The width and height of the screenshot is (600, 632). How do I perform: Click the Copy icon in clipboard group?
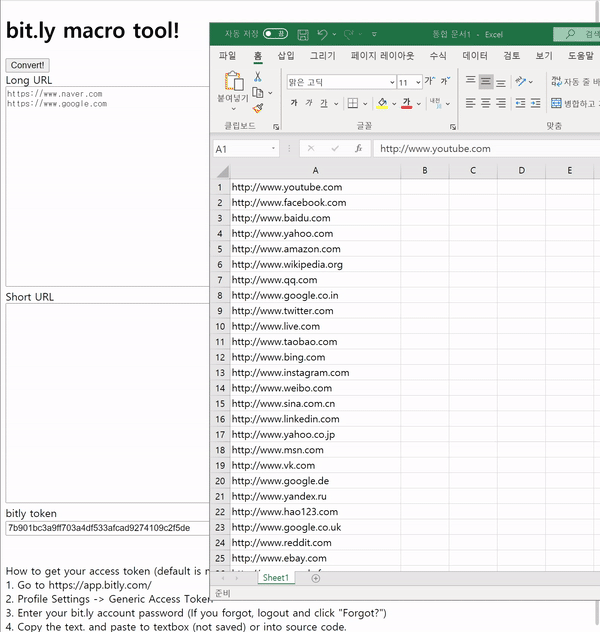click(x=258, y=93)
